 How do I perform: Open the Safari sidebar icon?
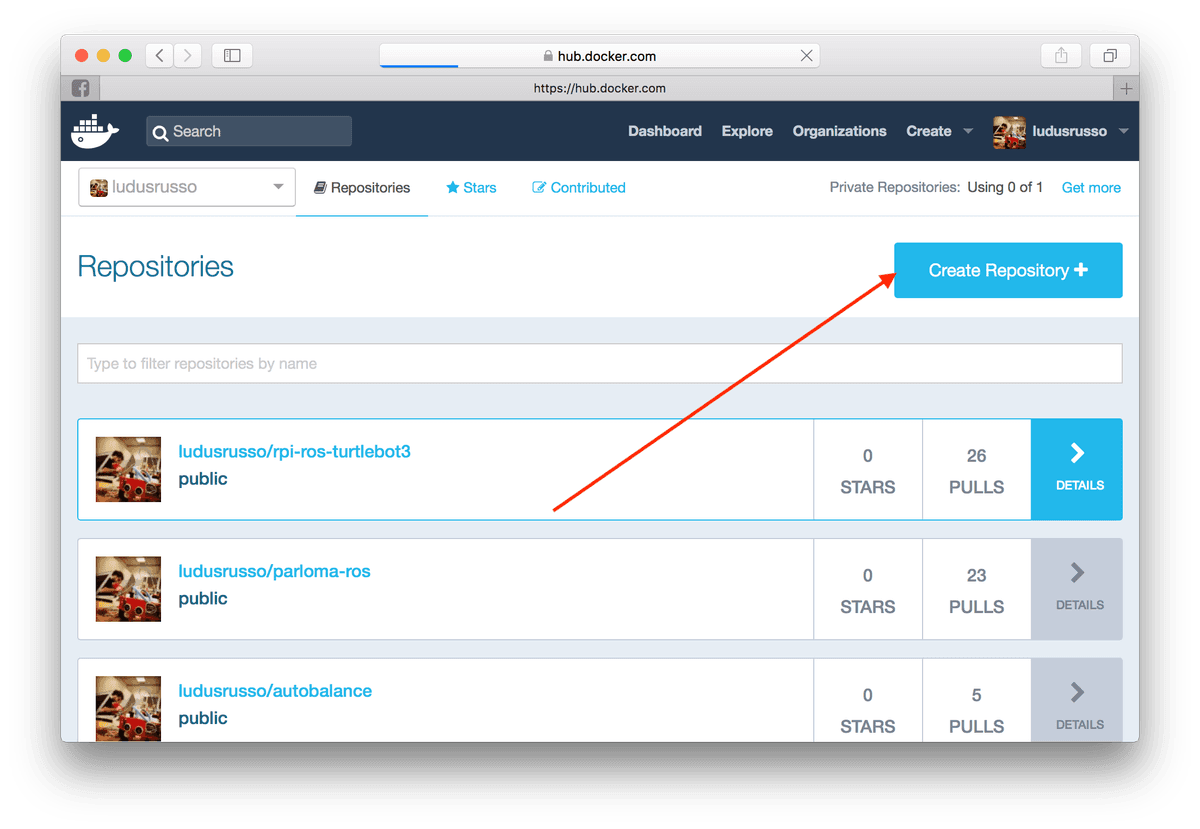(232, 55)
